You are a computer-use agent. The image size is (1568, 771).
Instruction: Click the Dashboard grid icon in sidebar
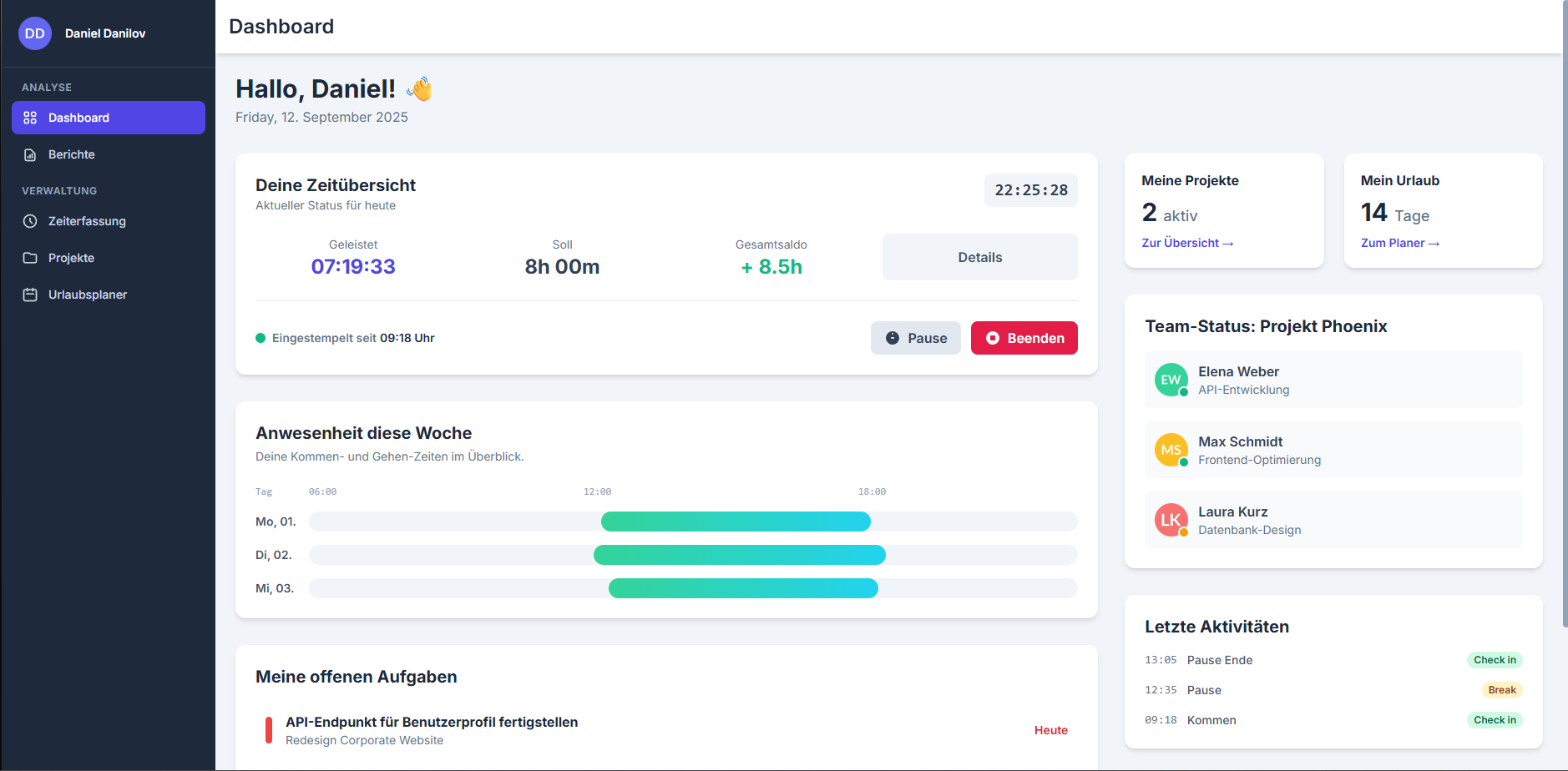pyautogui.click(x=30, y=118)
